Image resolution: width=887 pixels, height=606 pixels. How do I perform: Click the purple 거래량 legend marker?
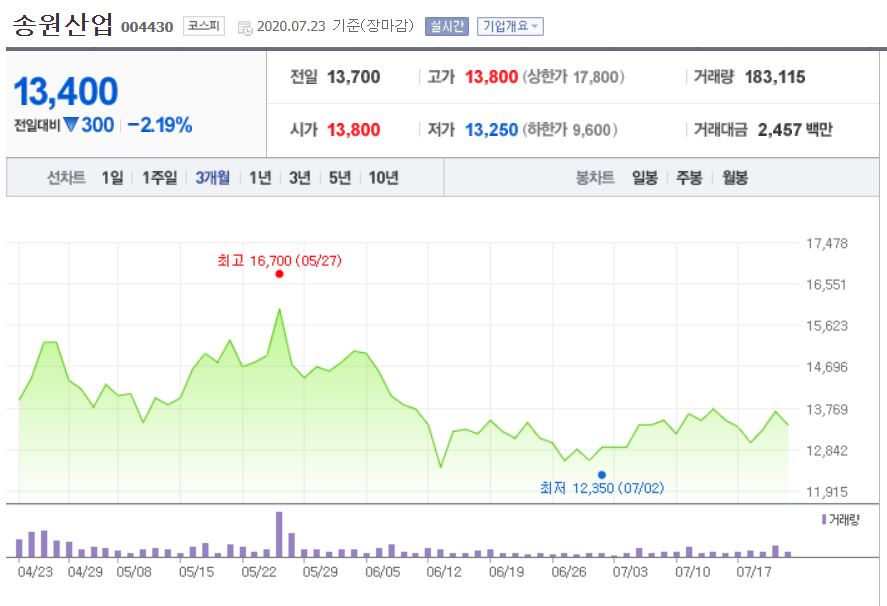click(x=824, y=519)
